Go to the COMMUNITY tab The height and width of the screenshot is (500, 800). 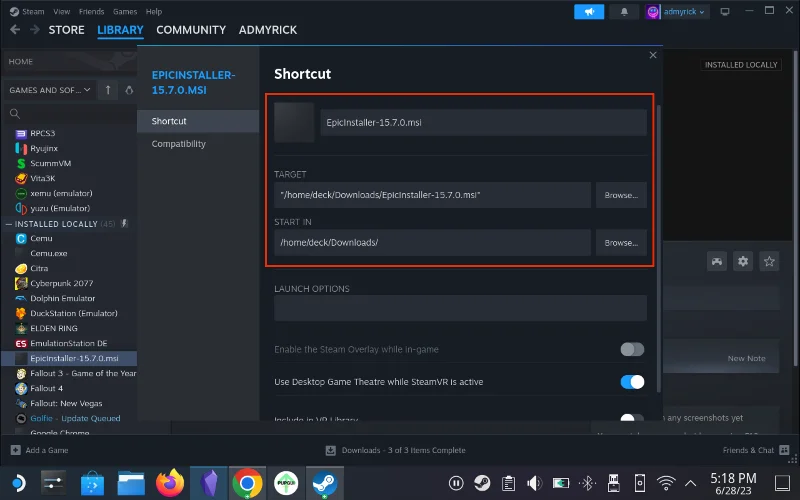(x=191, y=30)
